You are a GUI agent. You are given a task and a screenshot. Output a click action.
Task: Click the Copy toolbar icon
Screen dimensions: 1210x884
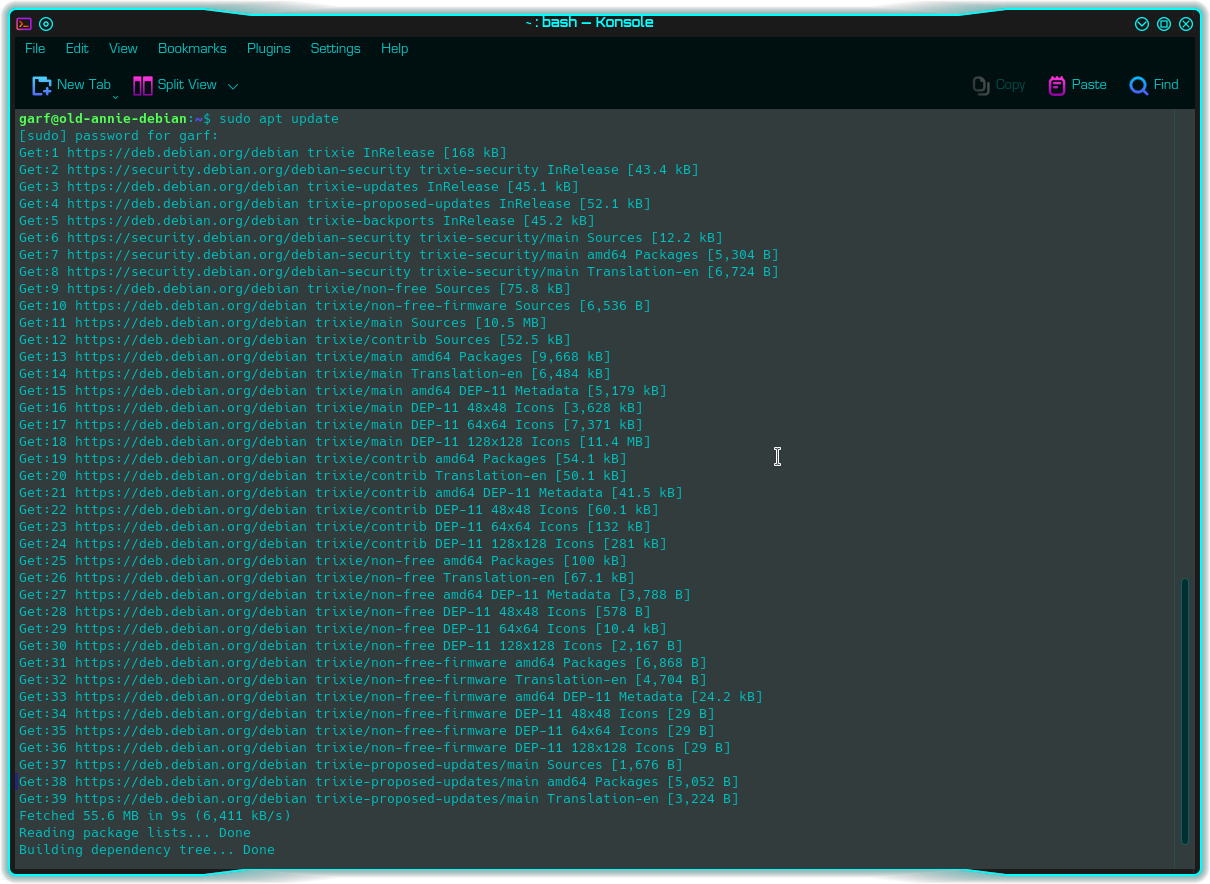[981, 86]
